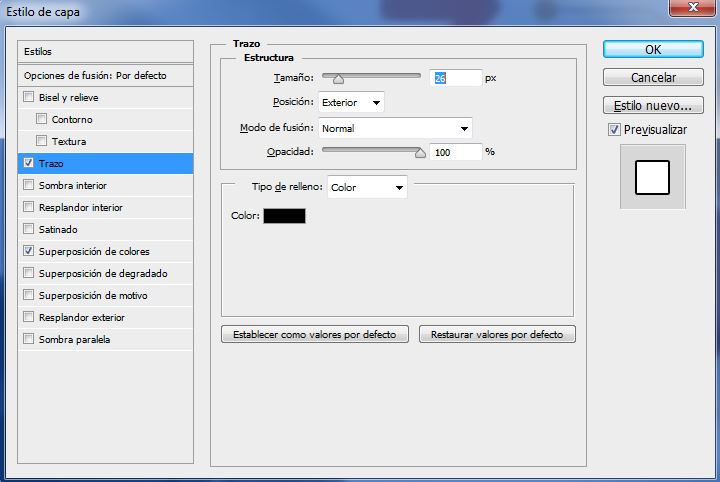
Task: Open the Sombra interior settings label
Action: [73, 185]
